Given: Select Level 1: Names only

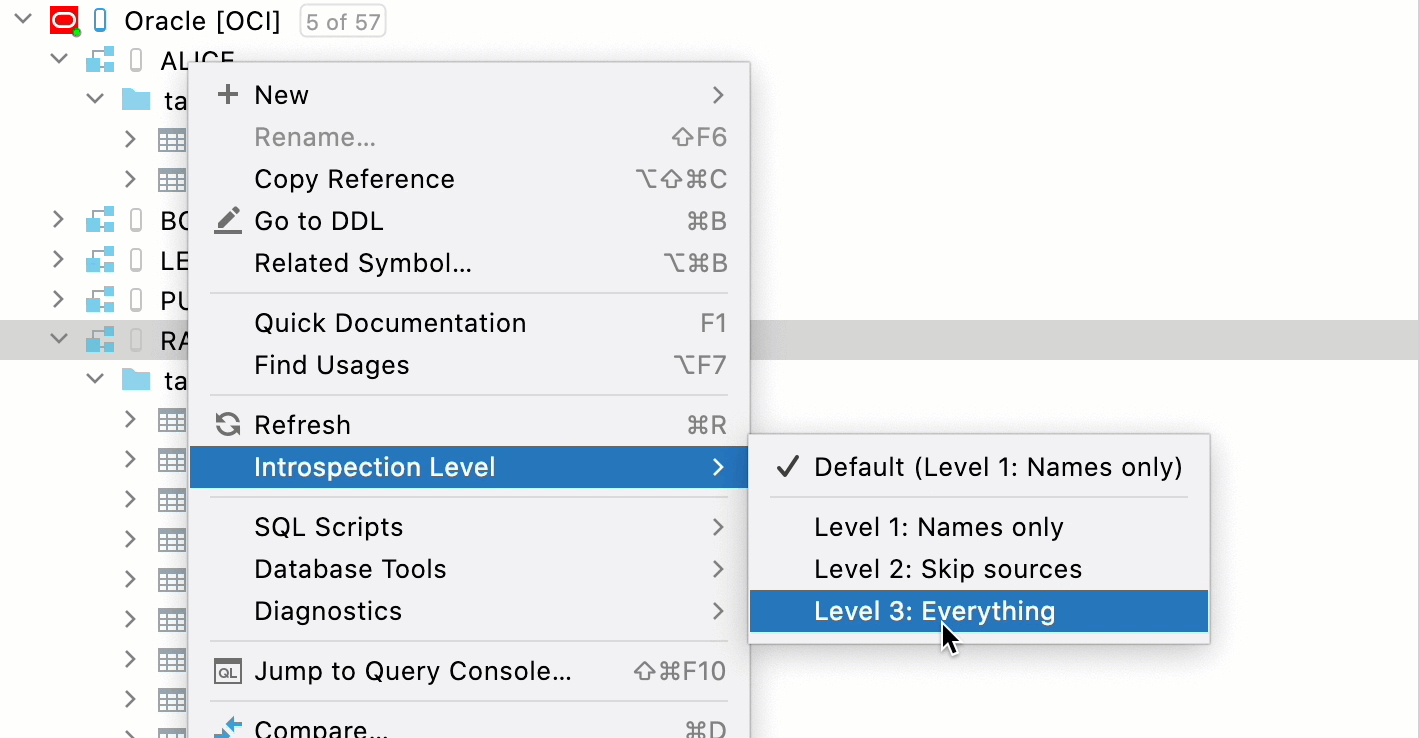Looking at the screenshot, I should coord(938,527).
